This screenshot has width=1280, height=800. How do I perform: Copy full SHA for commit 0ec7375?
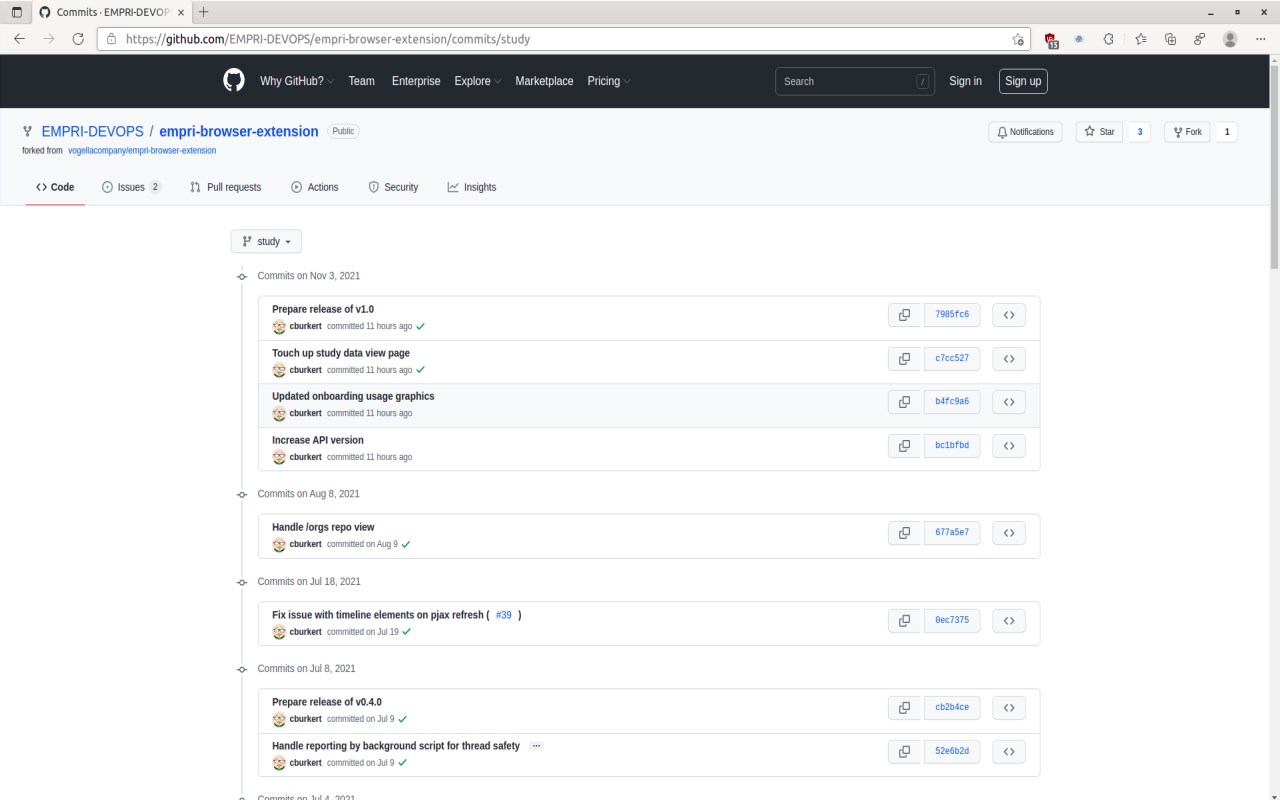[904, 620]
